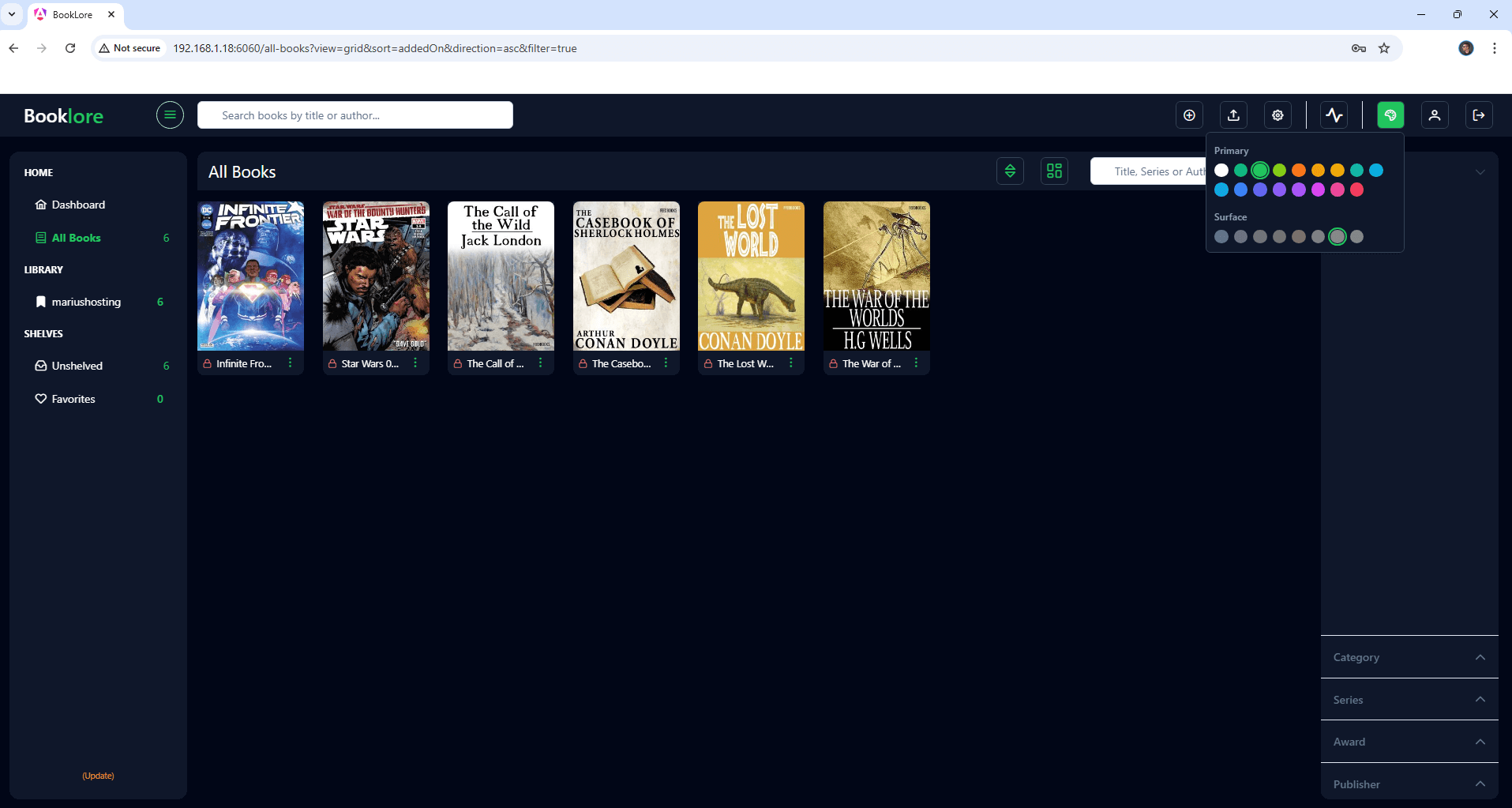Viewport: 1512px width, 808px height.
Task: Open book title The War of ...
Action: tap(872, 363)
